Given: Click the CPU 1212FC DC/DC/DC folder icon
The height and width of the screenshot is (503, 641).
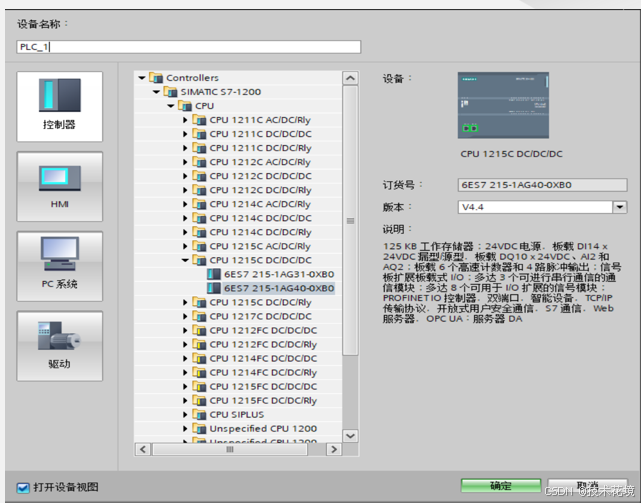Looking at the screenshot, I should click(199, 330).
